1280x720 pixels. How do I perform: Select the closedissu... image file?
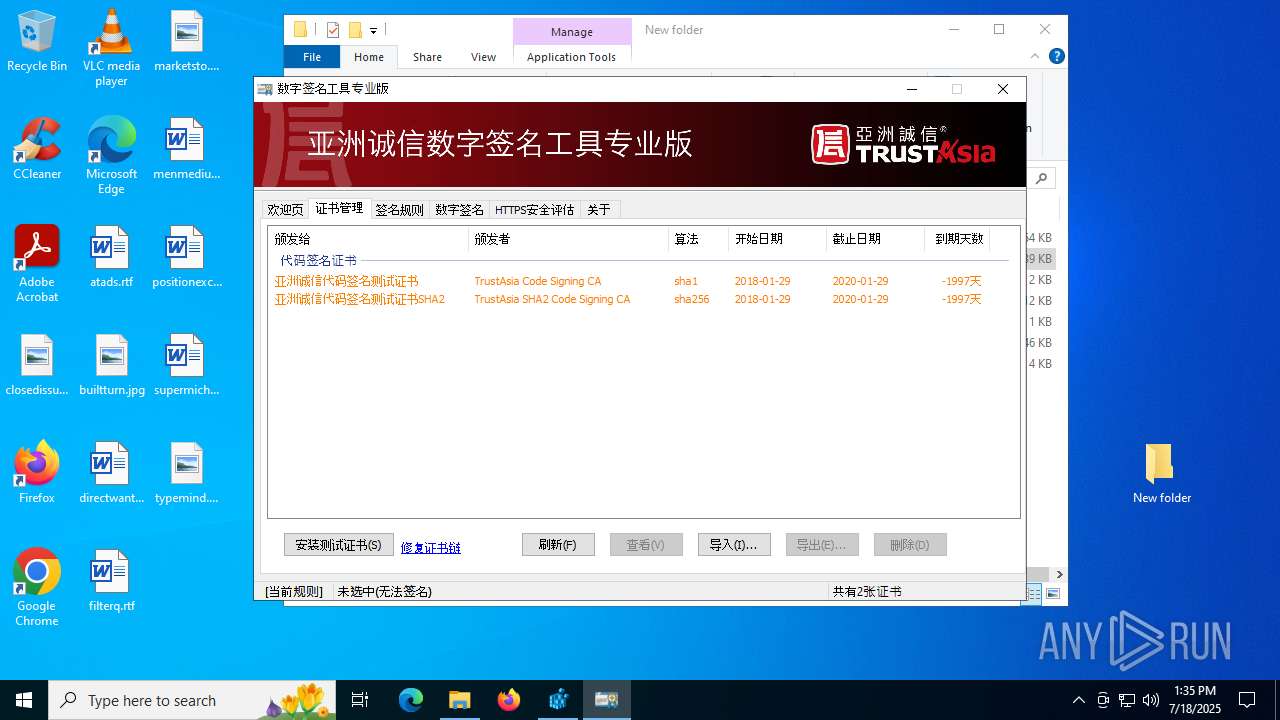pyautogui.click(x=37, y=365)
